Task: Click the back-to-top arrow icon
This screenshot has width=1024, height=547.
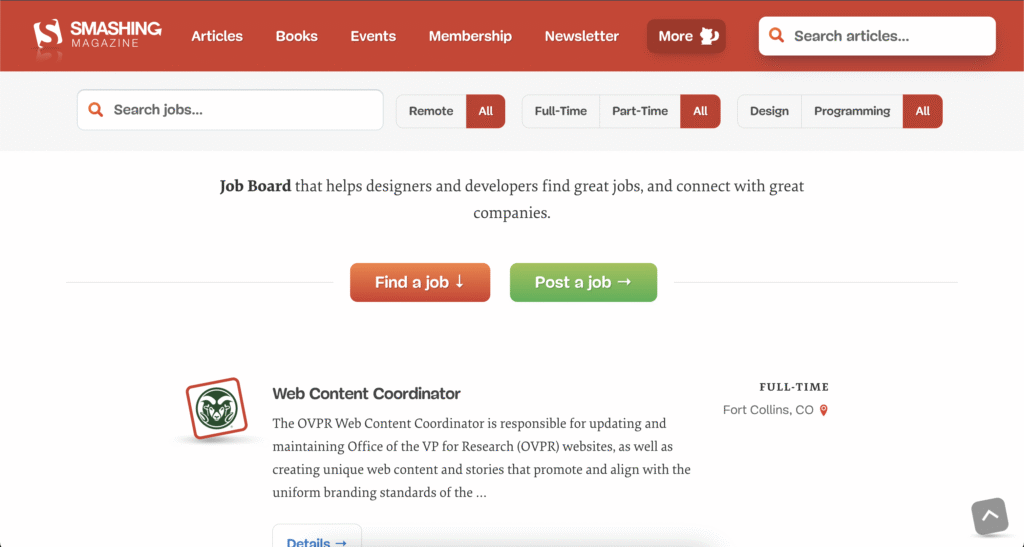Action: (990, 516)
